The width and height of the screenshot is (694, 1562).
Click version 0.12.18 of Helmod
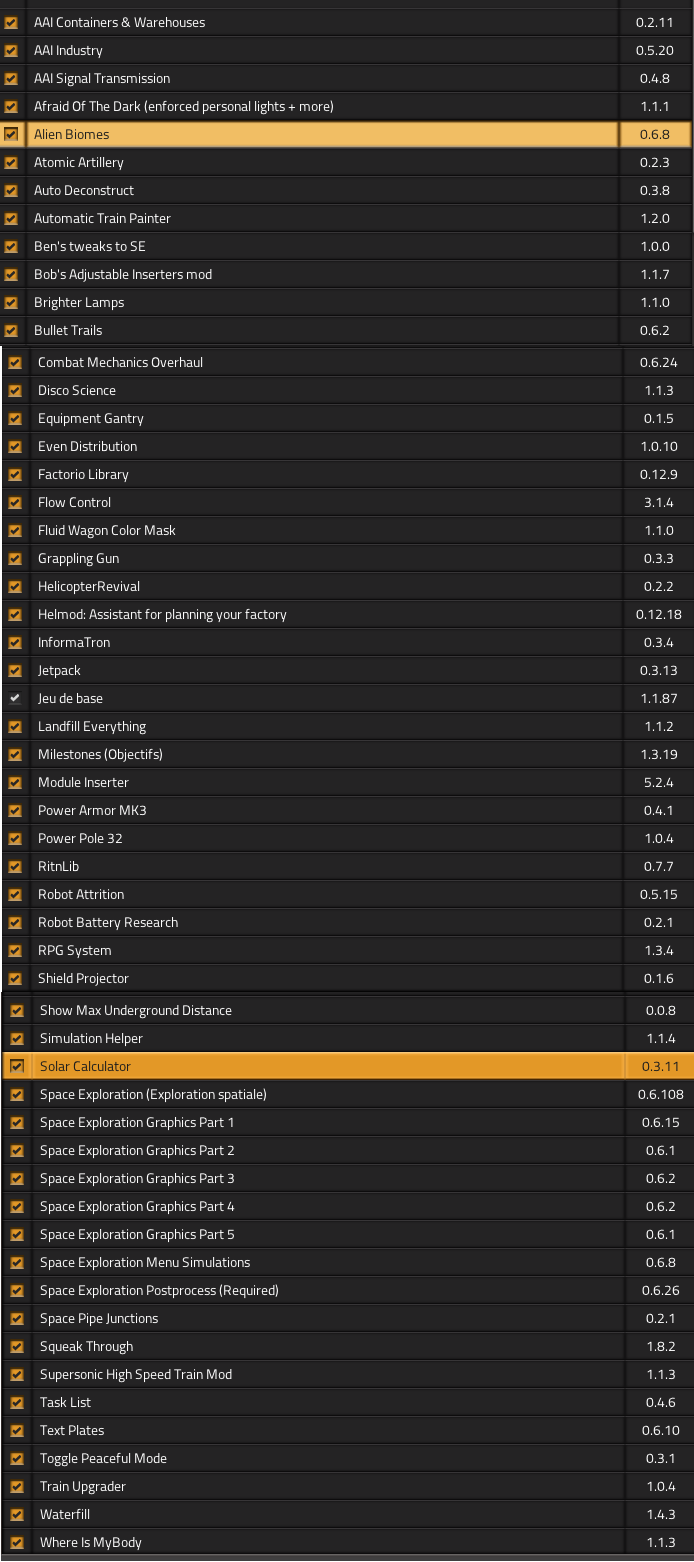tap(658, 614)
